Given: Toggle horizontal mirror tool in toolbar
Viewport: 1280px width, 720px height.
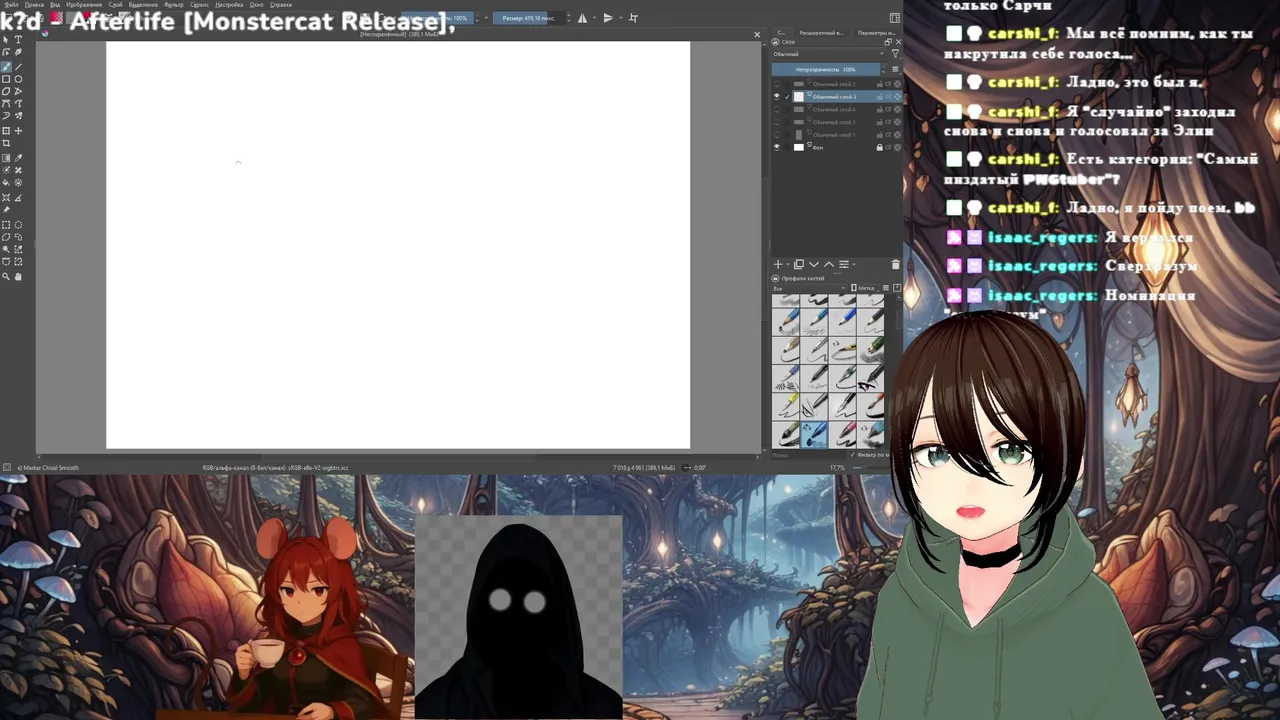Looking at the screenshot, I should click(x=583, y=17).
